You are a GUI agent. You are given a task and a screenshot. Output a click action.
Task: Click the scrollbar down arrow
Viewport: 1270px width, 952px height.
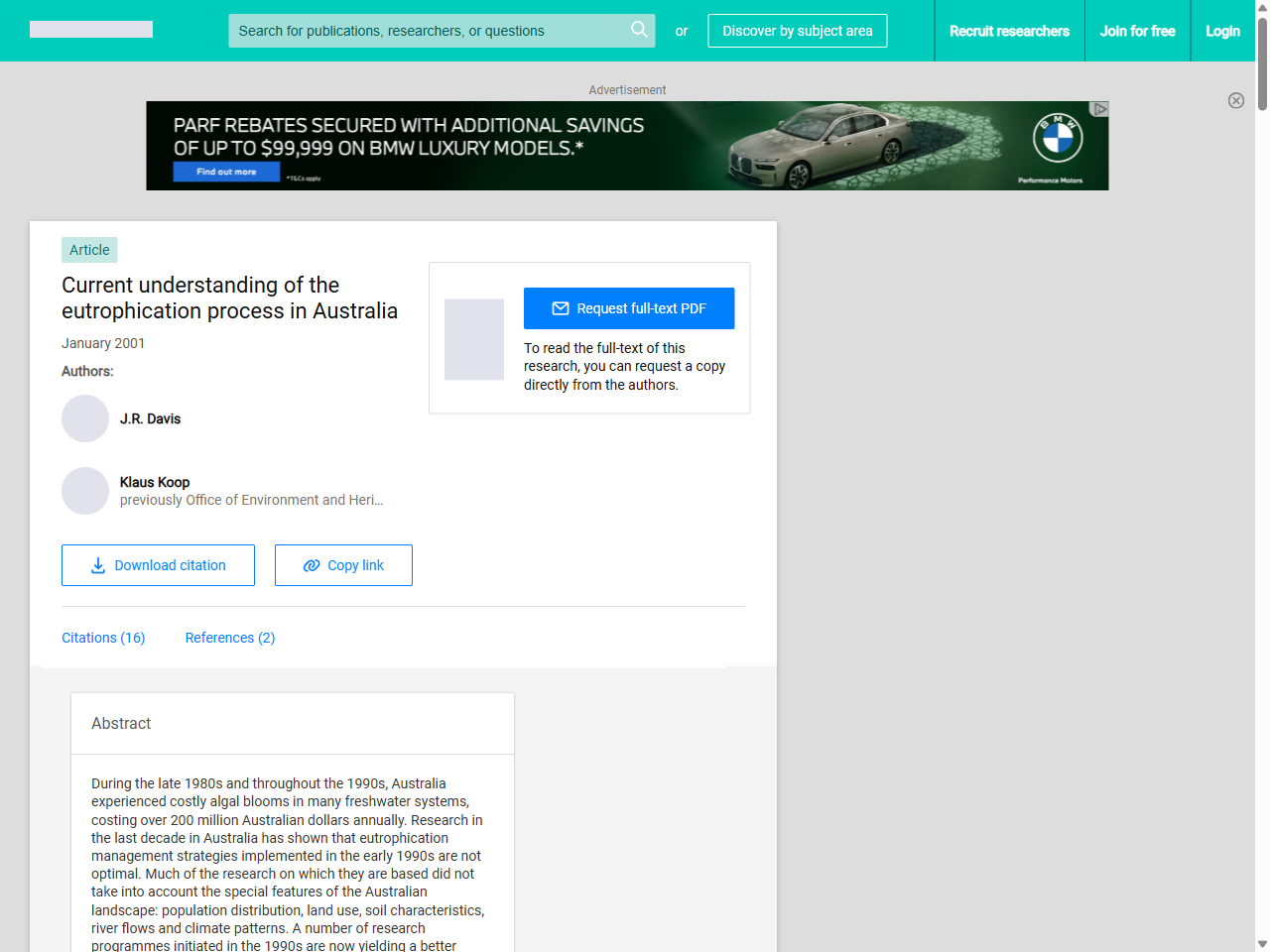pos(1262,944)
